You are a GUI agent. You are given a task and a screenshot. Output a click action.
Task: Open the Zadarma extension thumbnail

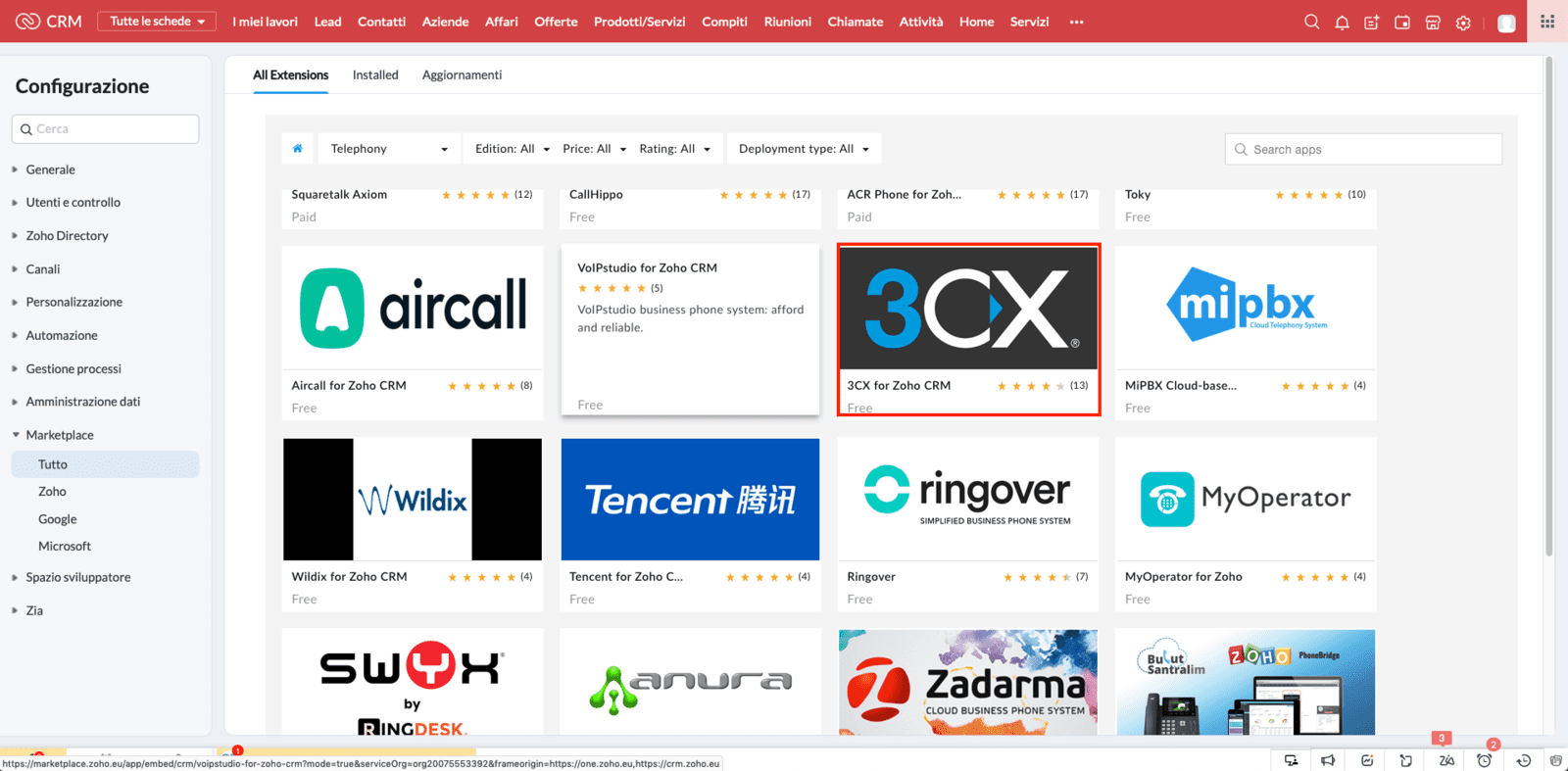pyautogui.click(x=968, y=682)
